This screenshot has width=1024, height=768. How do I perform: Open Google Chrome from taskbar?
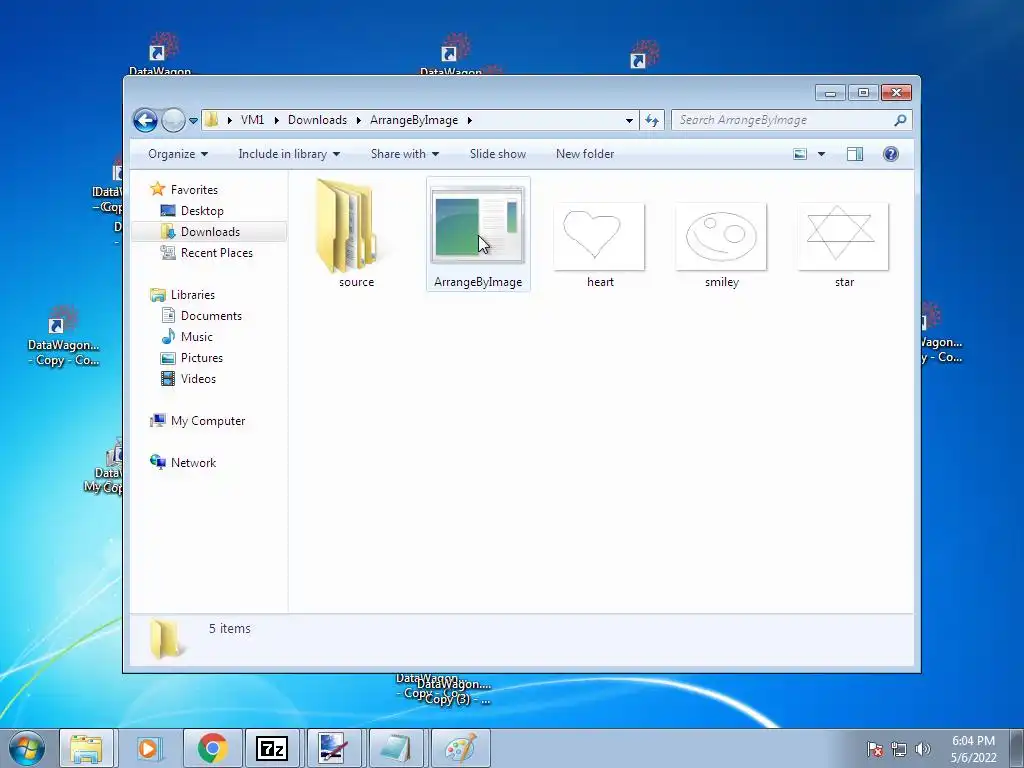point(213,748)
